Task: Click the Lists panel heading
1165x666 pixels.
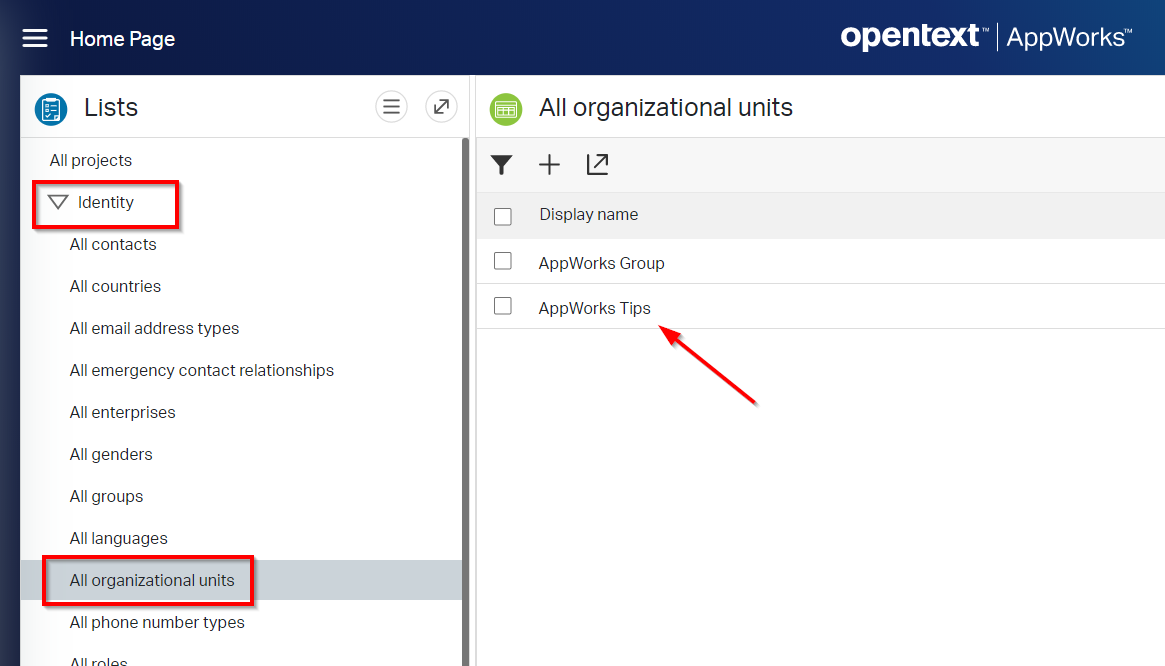Action: tap(111, 107)
